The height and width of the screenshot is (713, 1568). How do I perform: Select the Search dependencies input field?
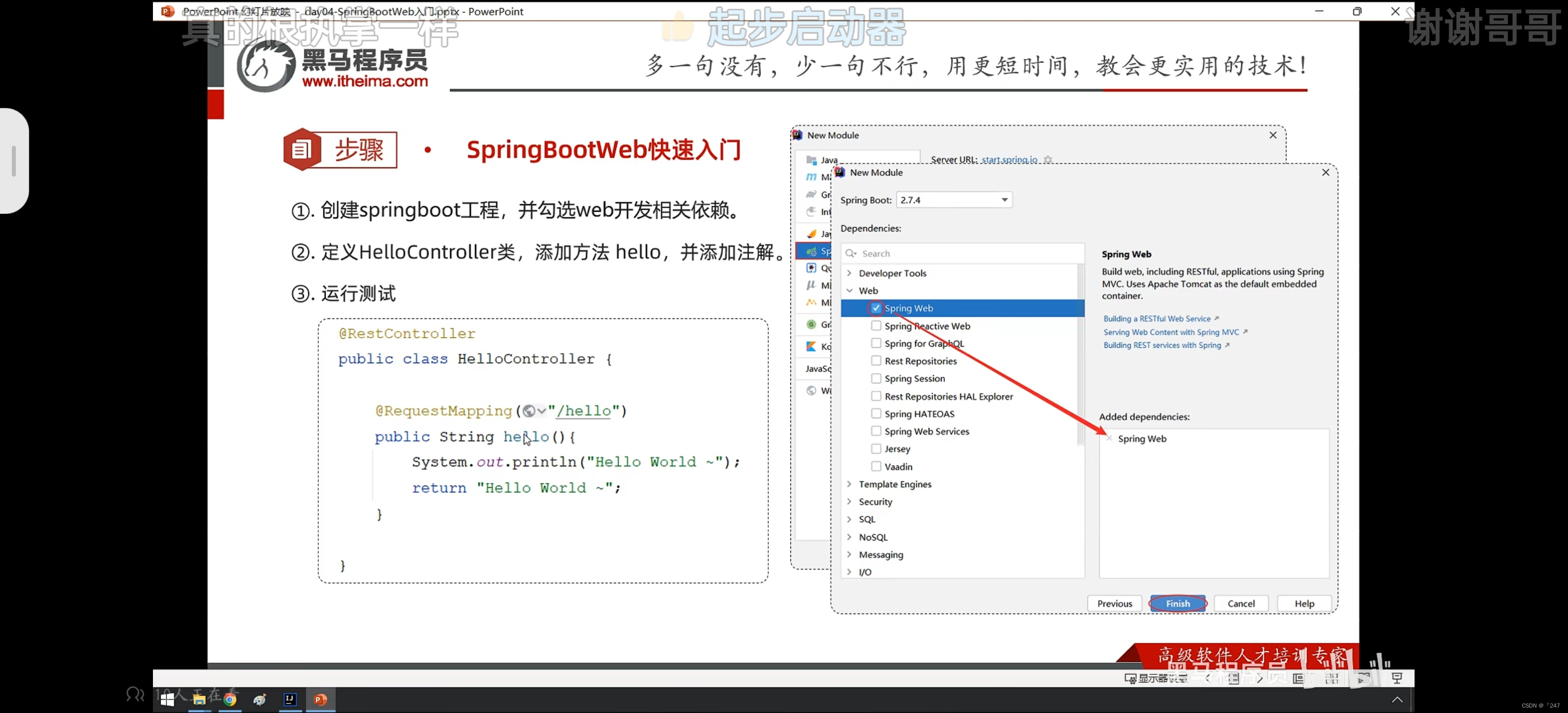point(962,253)
